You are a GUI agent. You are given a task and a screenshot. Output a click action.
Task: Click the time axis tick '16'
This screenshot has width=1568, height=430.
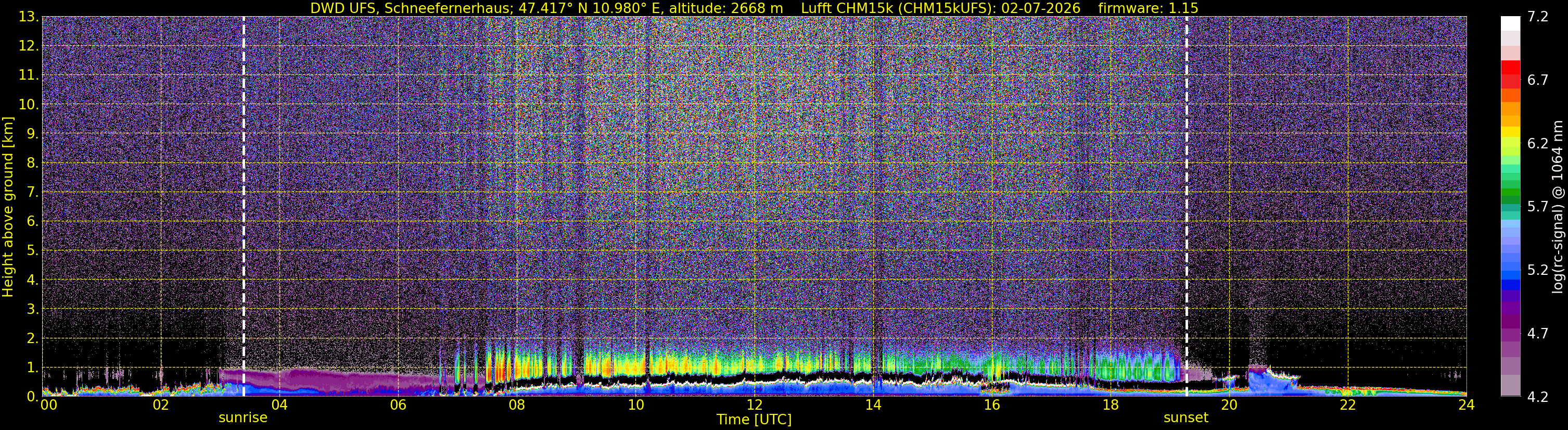pos(991,405)
